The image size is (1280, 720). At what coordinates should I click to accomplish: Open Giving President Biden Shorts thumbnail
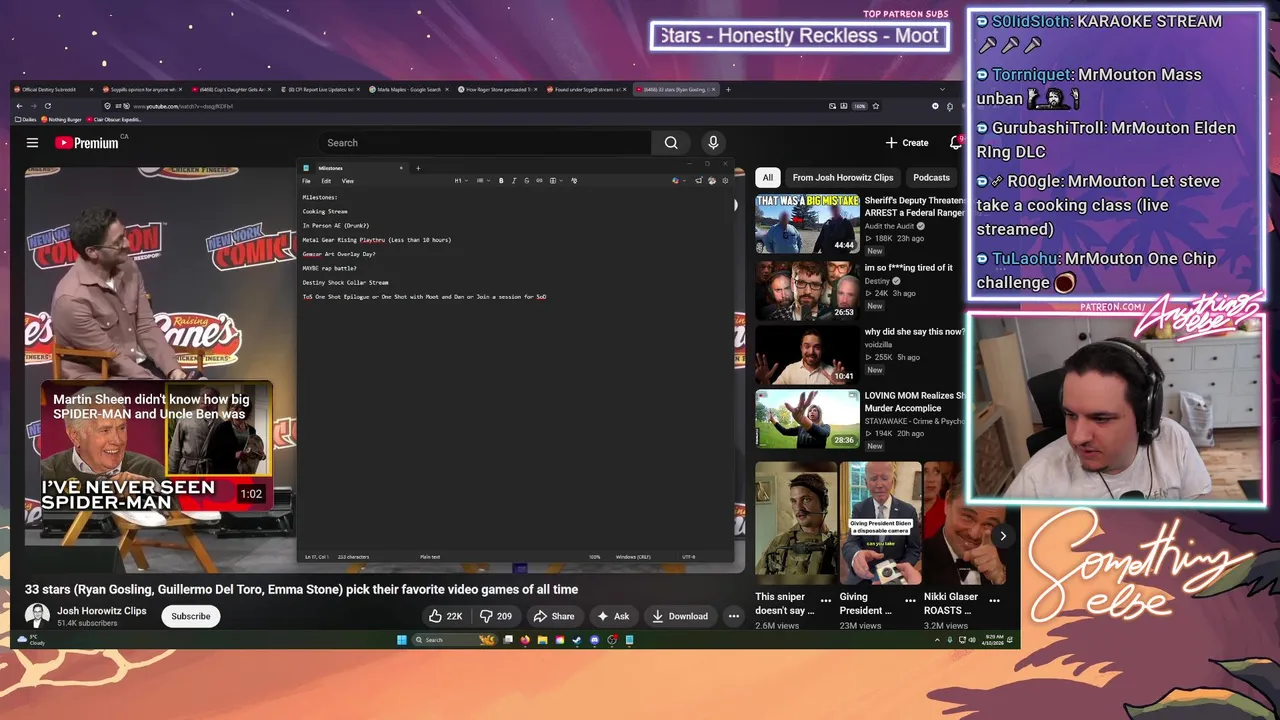(x=880, y=523)
